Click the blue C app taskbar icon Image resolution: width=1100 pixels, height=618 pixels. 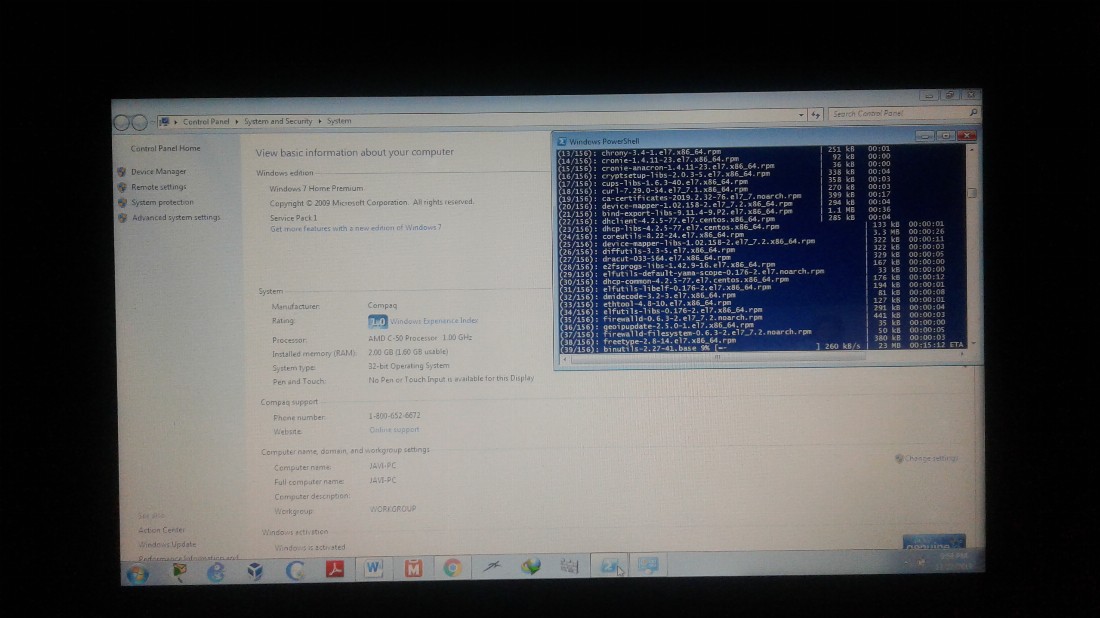tap(295, 570)
